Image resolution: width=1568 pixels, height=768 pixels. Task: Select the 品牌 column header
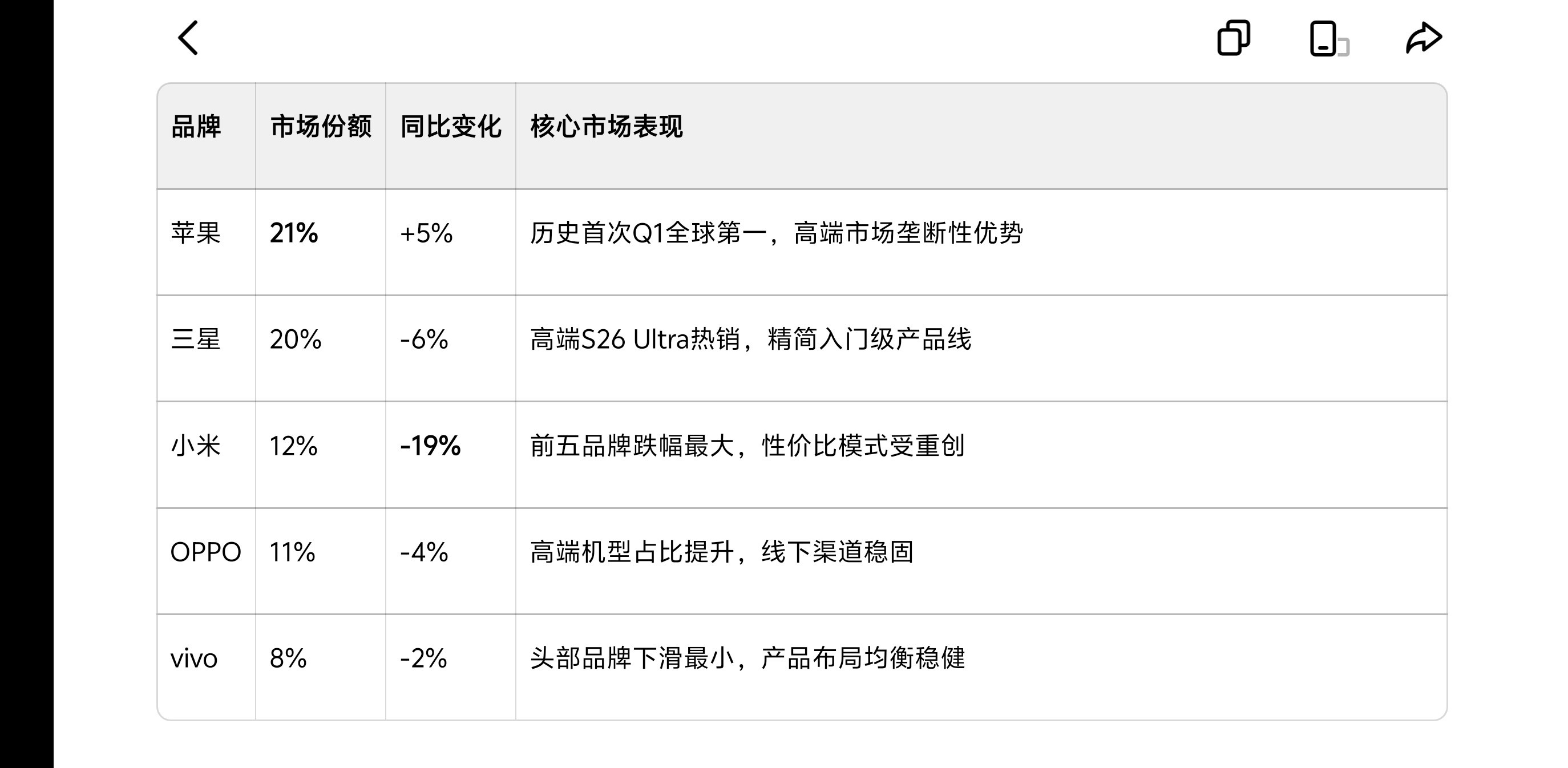(196, 127)
